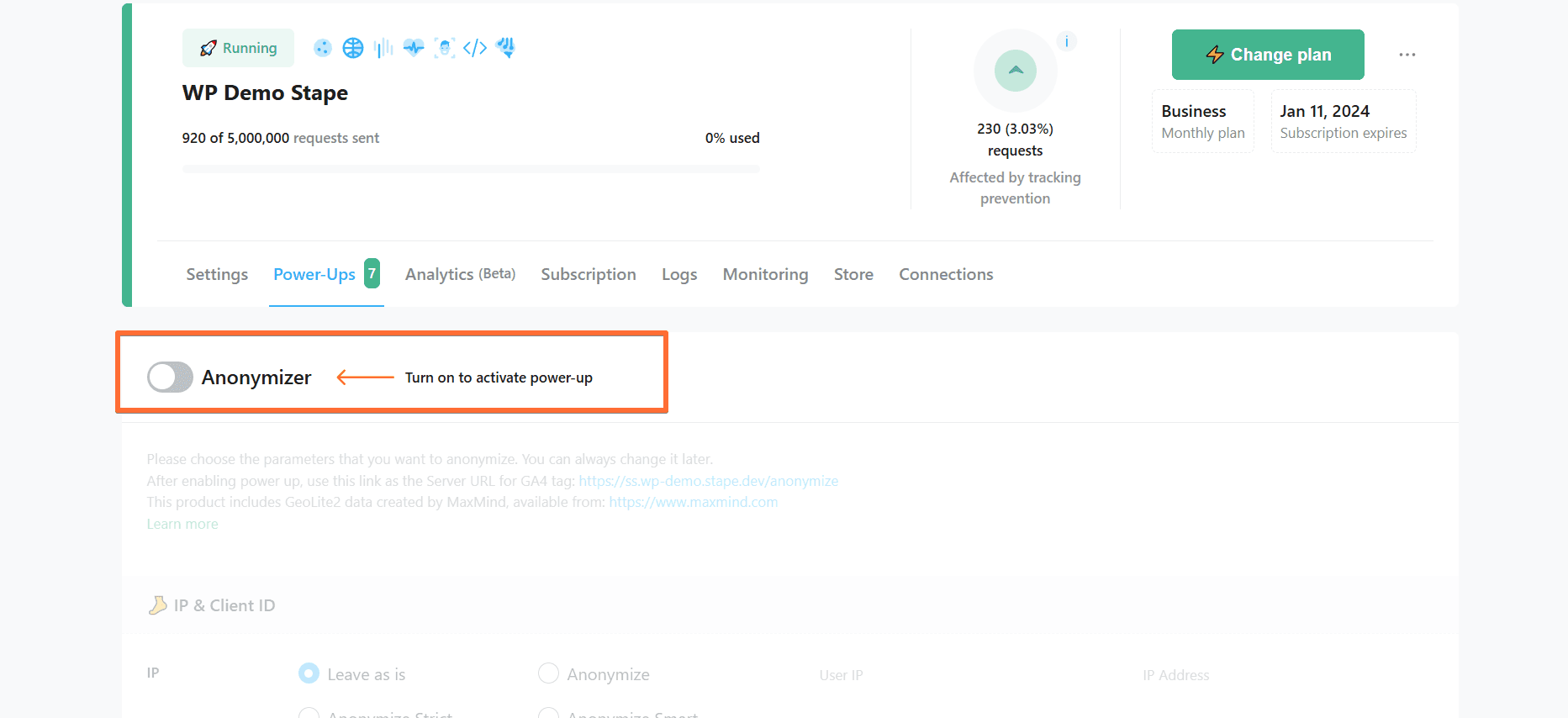
Task: Open the Logs tab
Action: coord(679,274)
